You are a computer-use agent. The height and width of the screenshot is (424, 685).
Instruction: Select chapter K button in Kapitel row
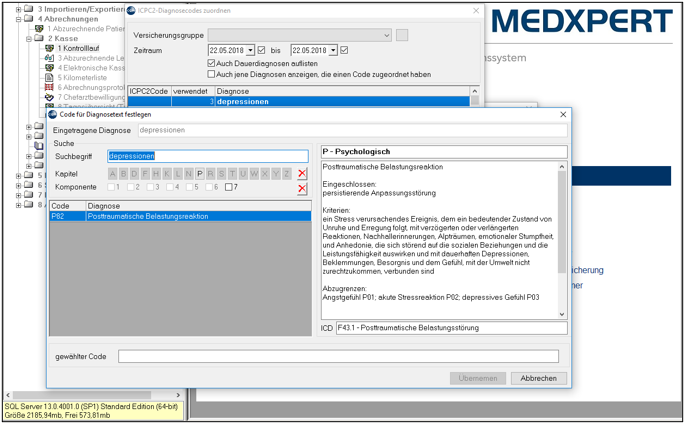pyautogui.click(x=167, y=174)
